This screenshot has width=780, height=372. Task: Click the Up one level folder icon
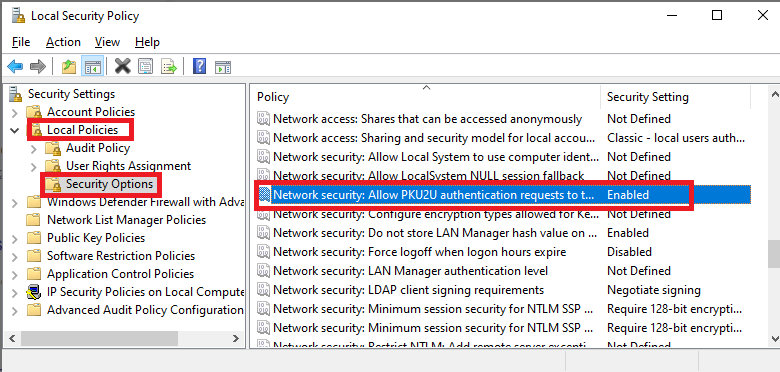(x=69, y=66)
